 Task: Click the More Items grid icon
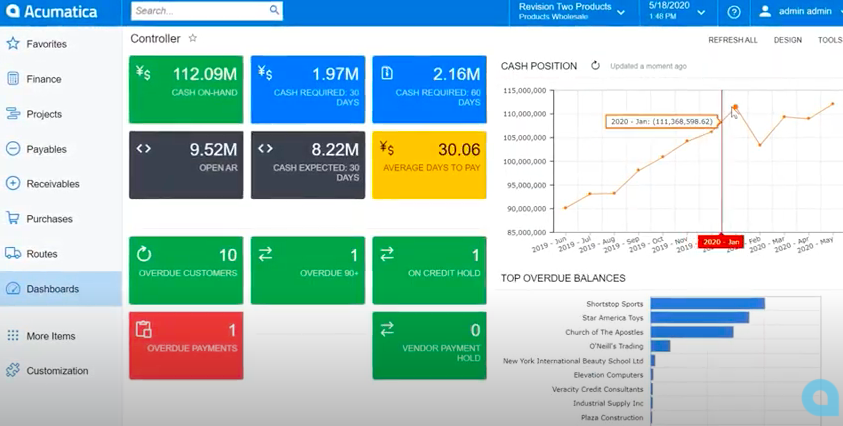(x=13, y=336)
